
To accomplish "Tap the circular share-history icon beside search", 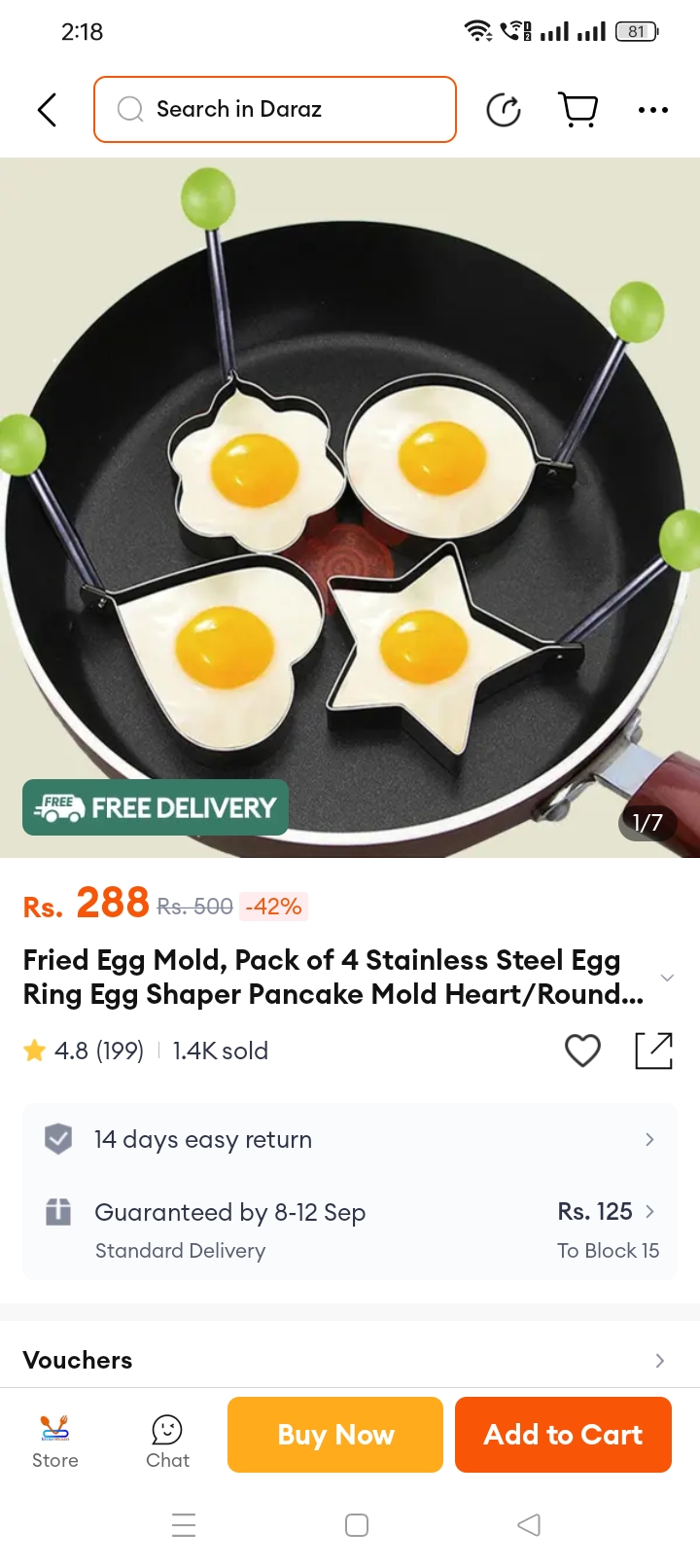I will click(504, 110).
